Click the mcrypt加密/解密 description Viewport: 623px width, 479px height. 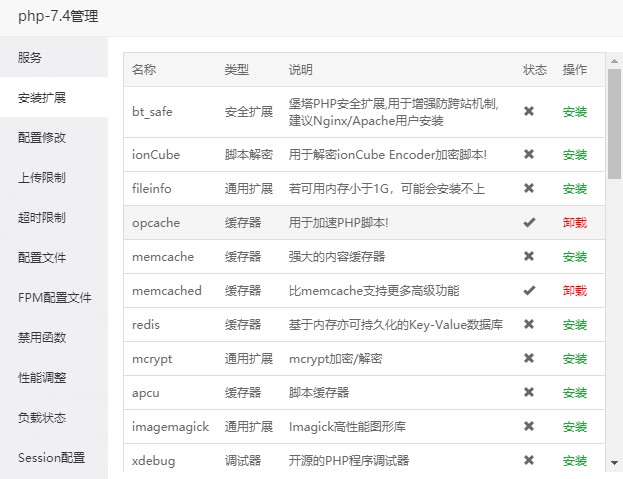[335, 359]
